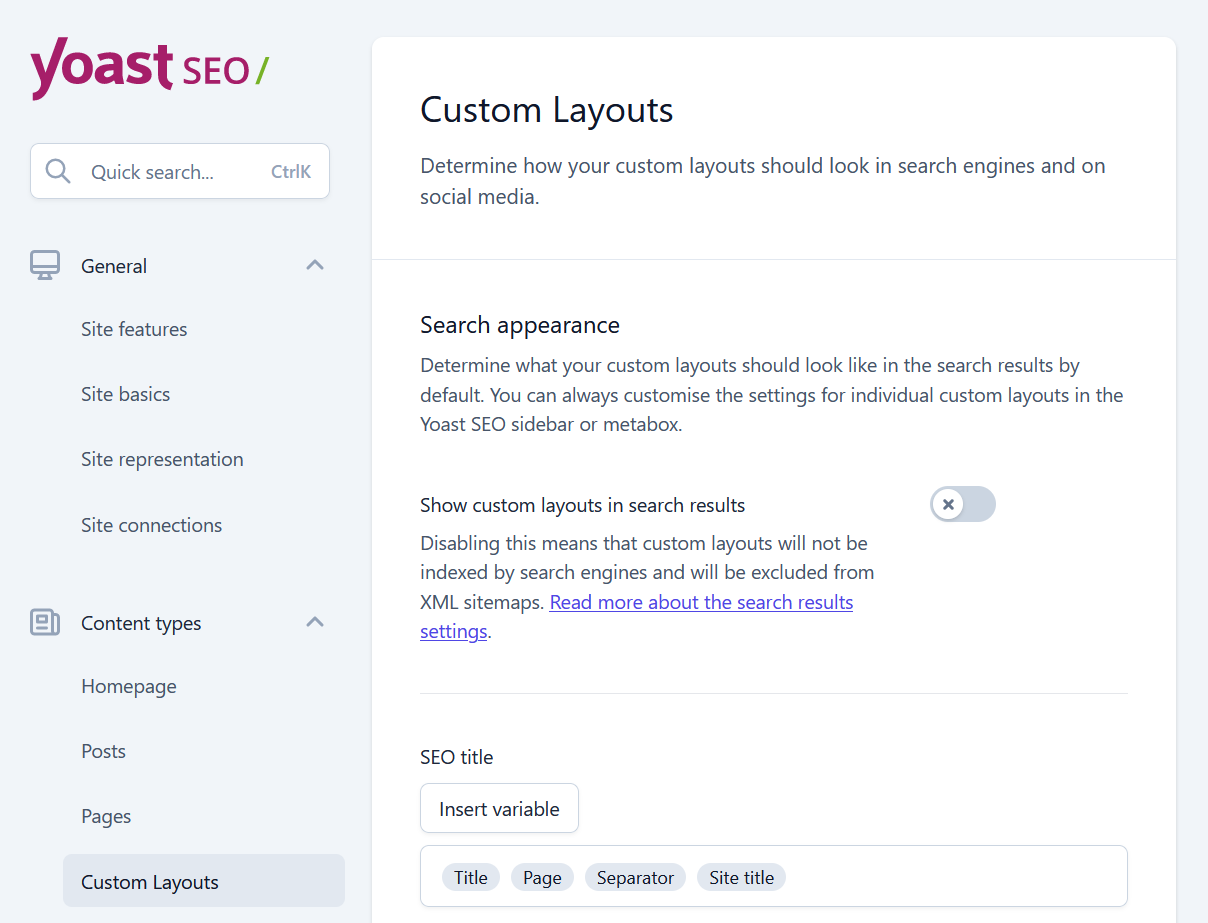Select Custom Layouts in the sidebar
The height and width of the screenshot is (923, 1208).
[x=150, y=881]
